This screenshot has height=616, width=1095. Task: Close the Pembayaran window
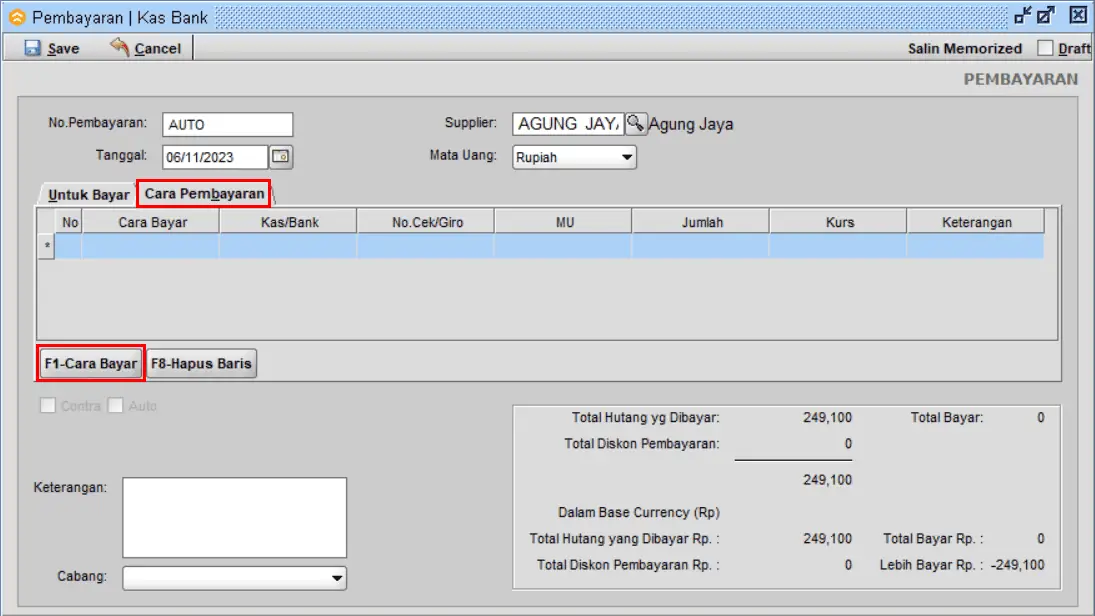tap(1078, 15)
